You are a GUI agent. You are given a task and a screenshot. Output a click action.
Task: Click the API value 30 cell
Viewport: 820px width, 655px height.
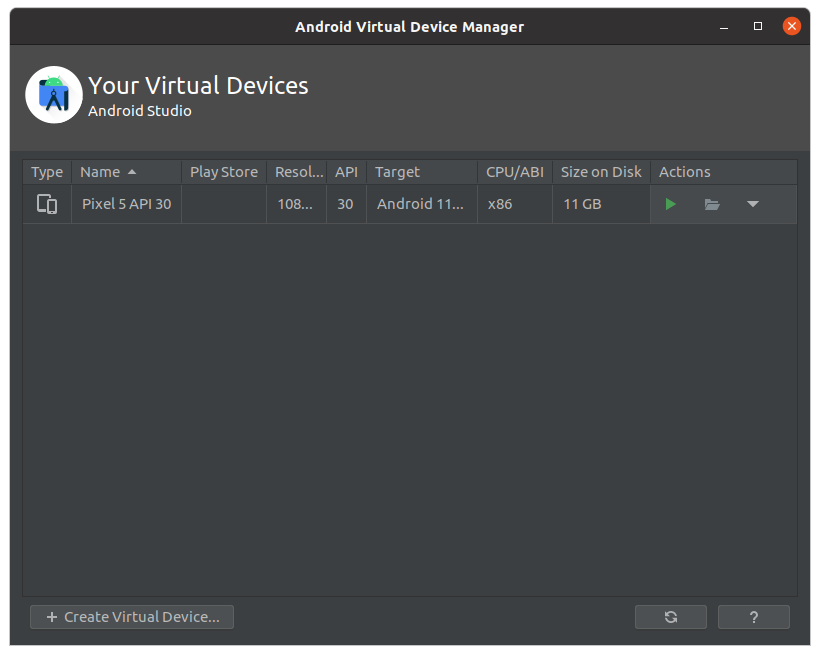(346, 204)
